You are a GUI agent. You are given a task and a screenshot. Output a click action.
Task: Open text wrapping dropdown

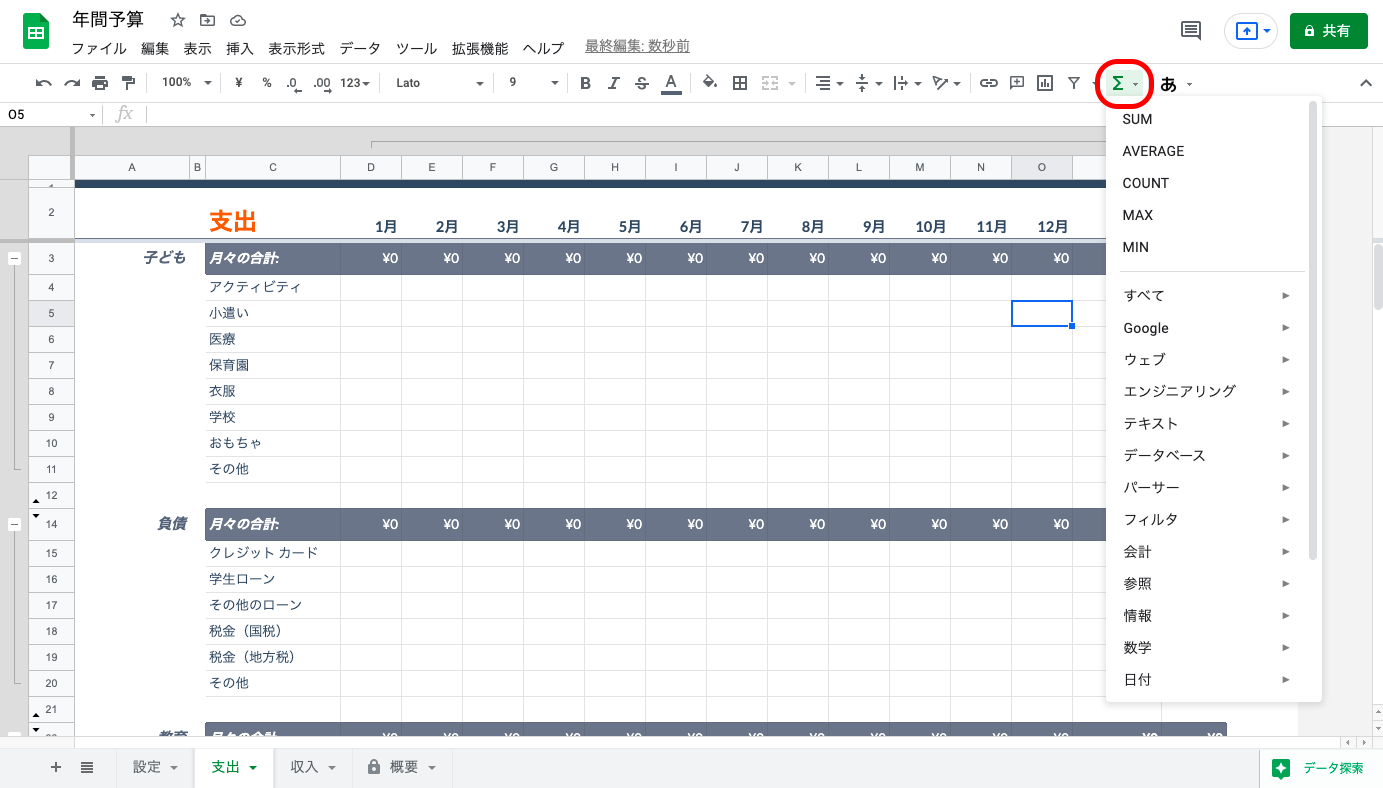pyautogui.click(x=907, y=83)
